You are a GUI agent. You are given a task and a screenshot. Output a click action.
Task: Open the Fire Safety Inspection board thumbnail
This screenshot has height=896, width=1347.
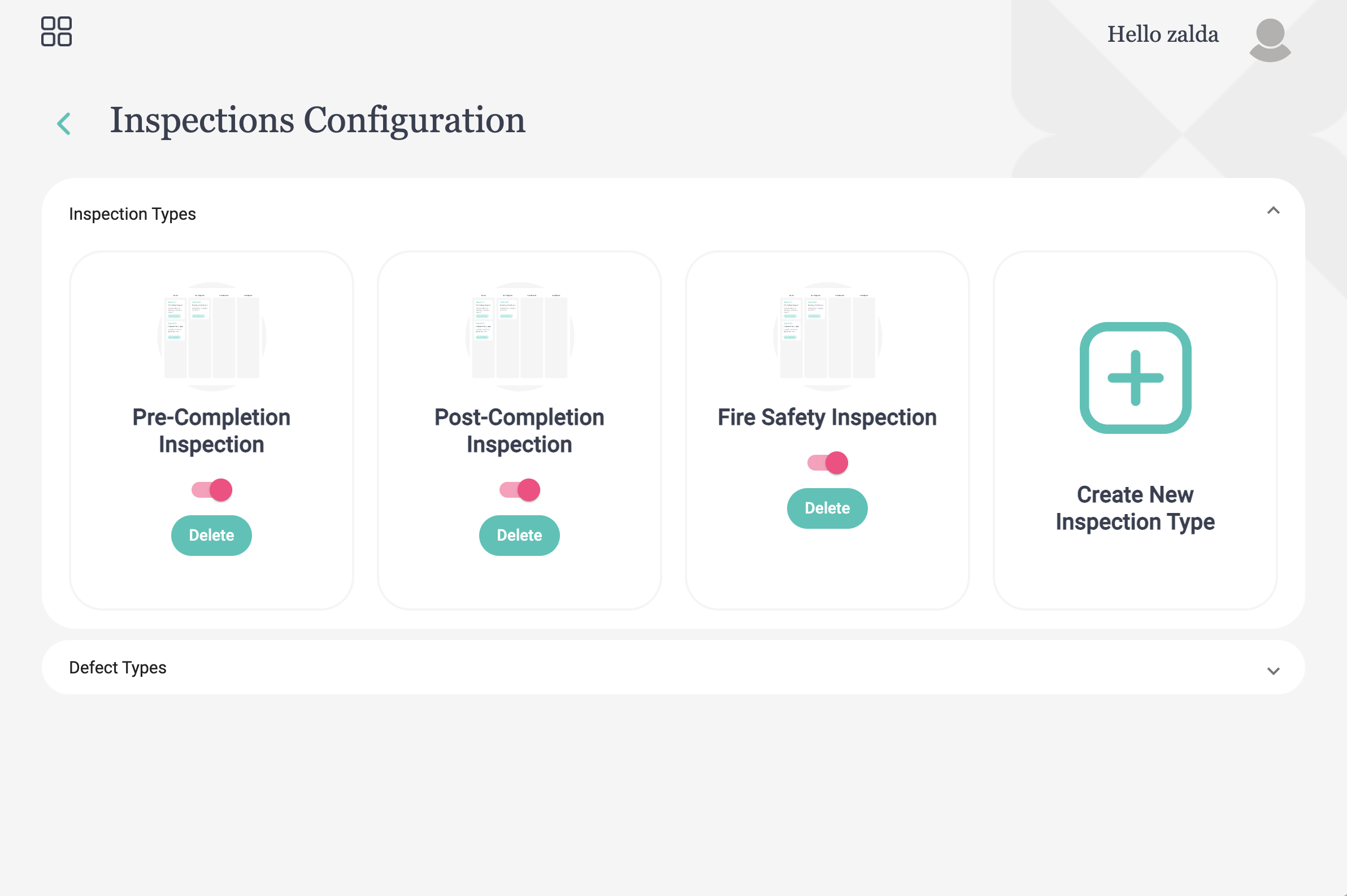[x=827, y=337]
